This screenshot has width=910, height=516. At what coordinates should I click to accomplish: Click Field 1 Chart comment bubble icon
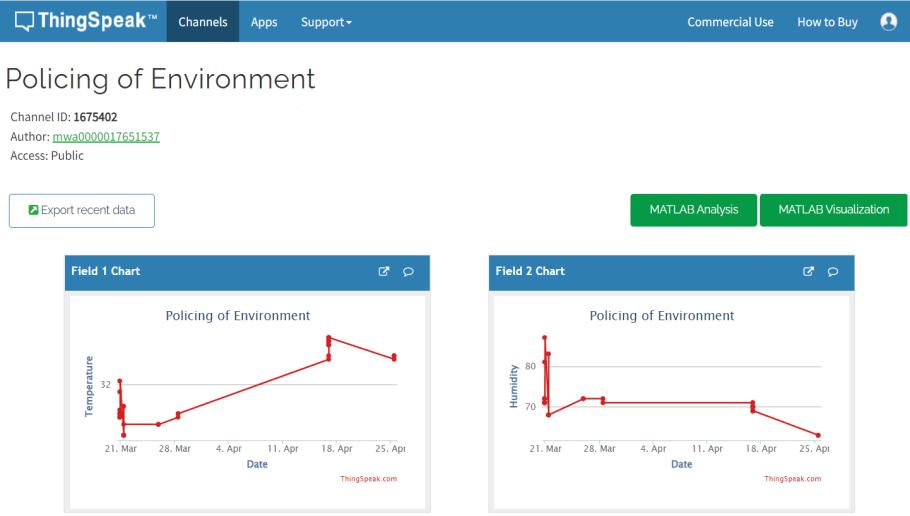(408, 271)
